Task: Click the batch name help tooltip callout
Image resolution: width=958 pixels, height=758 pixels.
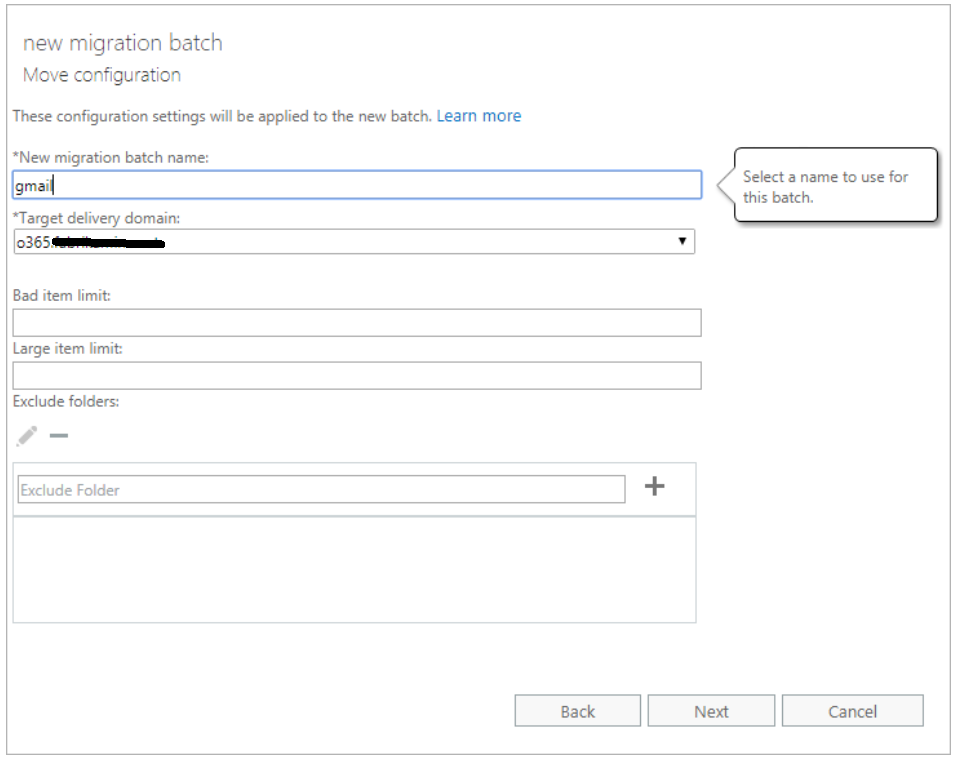Action: pos(836,186)
